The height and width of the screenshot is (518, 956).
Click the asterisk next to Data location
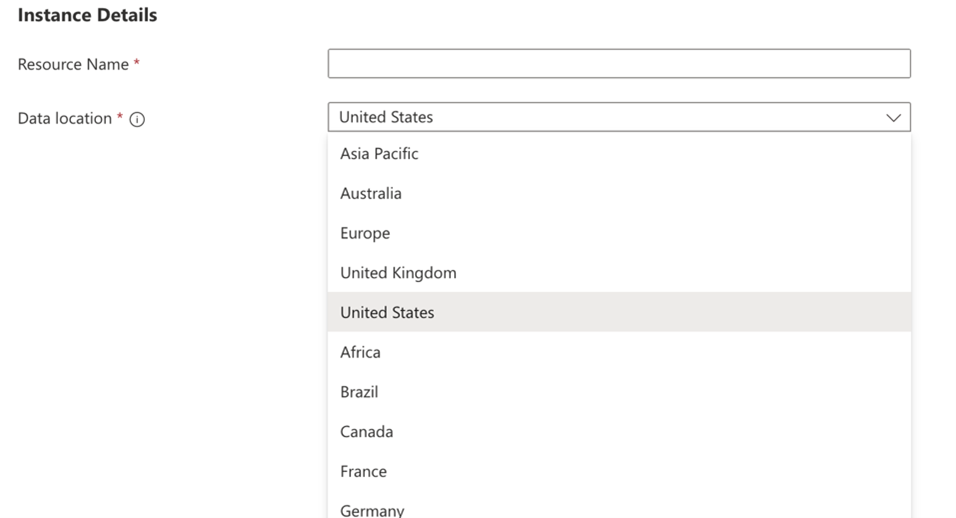click(120, 116)
